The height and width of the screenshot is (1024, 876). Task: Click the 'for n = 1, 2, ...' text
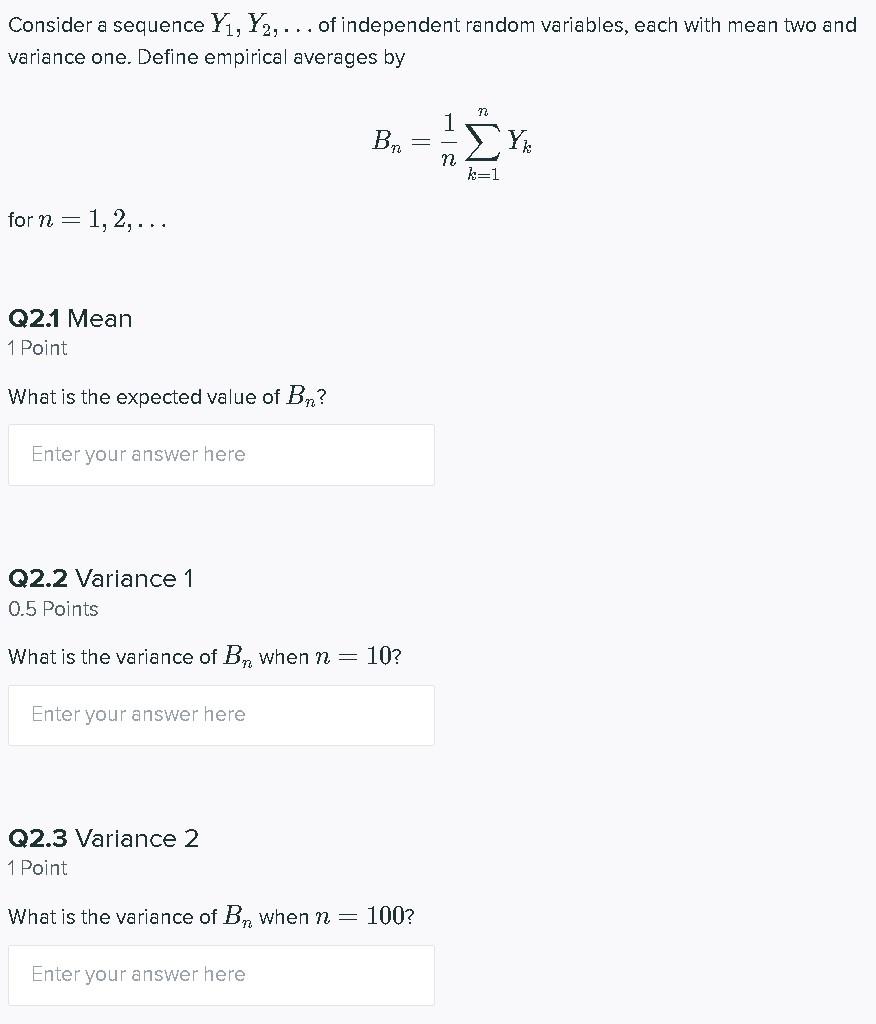(86, 220)
